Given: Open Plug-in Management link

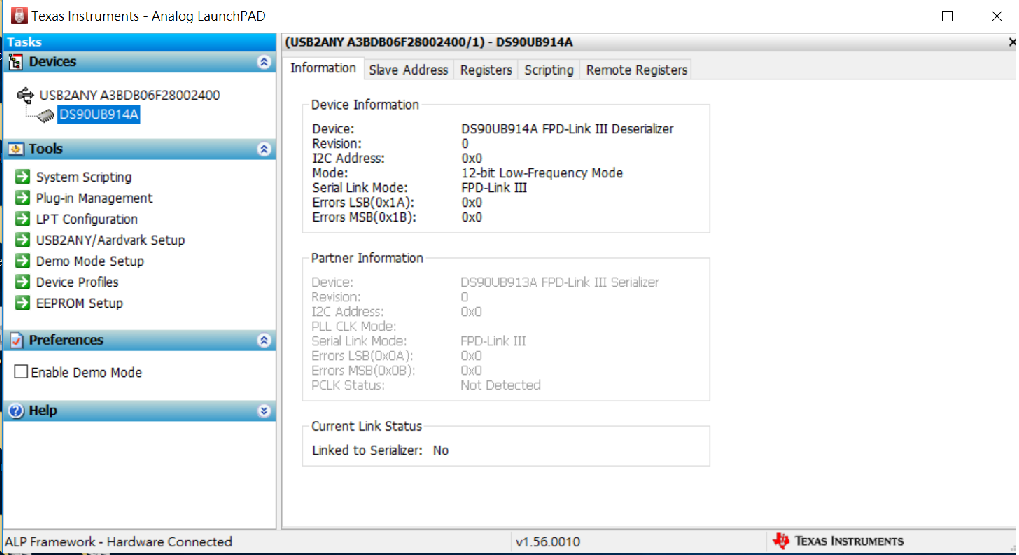Looking at the screenshot, I should coord(94,198).
